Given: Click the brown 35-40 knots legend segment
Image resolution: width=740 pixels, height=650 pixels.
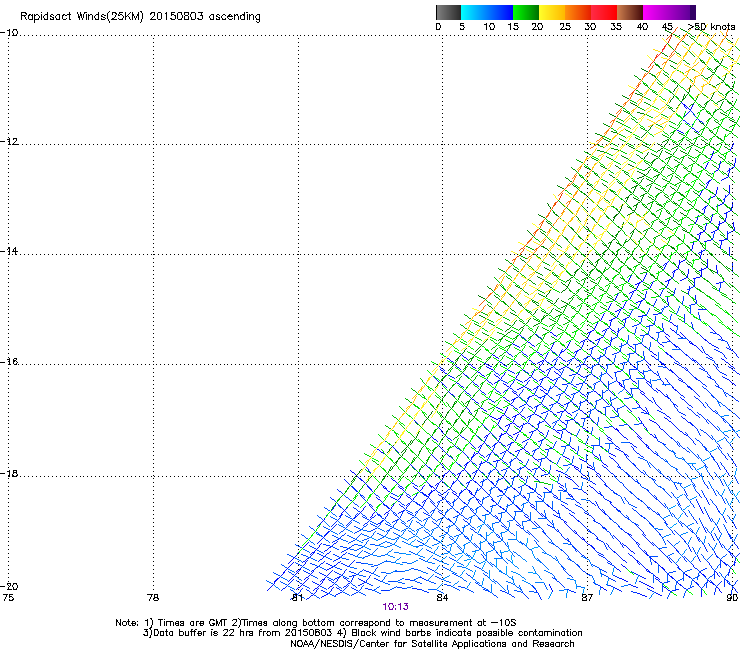Looking at the screenshot, I should pos(630,12).
